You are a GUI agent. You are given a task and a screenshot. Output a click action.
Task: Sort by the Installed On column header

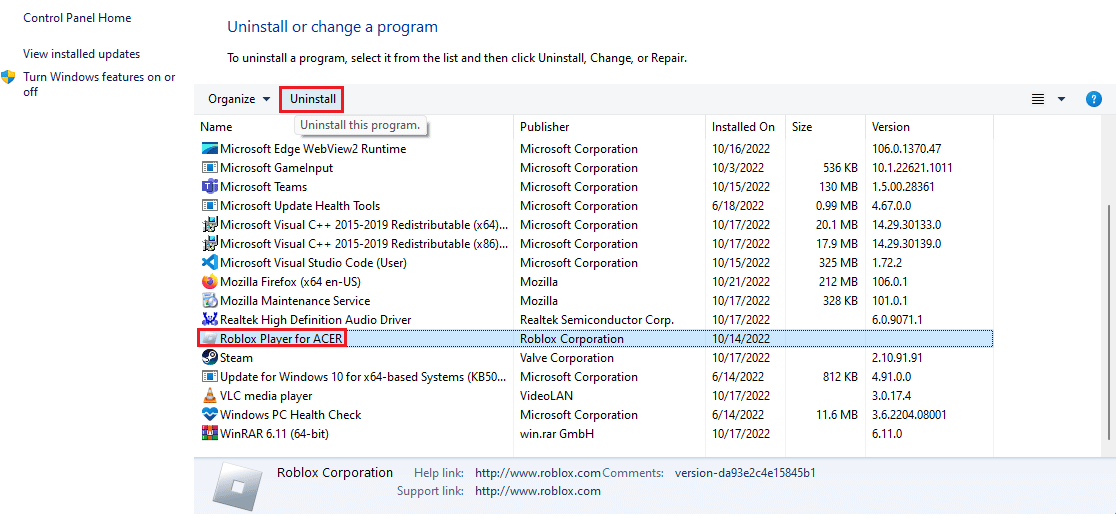pos(746,127)
